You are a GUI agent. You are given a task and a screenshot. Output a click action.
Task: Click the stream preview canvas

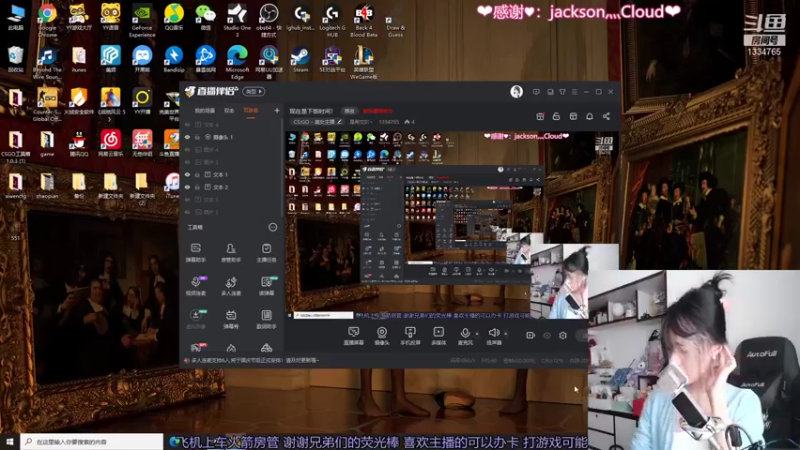coord(452,226)
